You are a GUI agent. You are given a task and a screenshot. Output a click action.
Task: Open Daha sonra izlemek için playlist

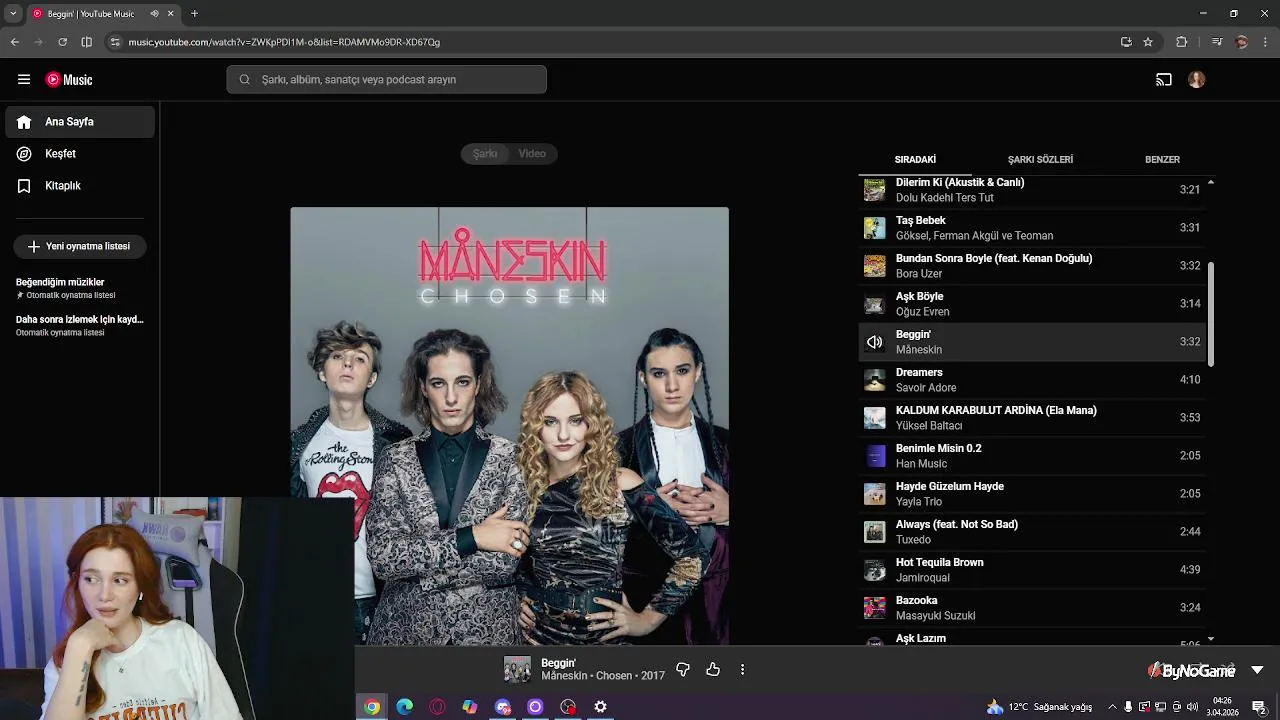point(80,325)
